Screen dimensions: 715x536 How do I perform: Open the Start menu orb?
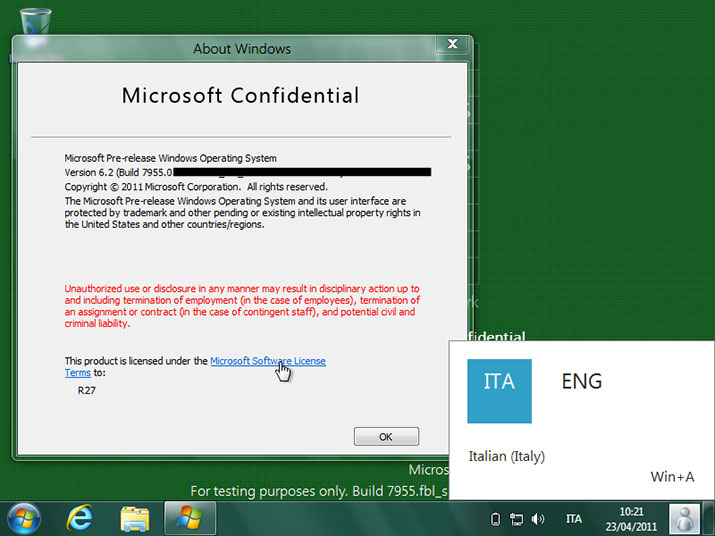[x=24, y=519]
